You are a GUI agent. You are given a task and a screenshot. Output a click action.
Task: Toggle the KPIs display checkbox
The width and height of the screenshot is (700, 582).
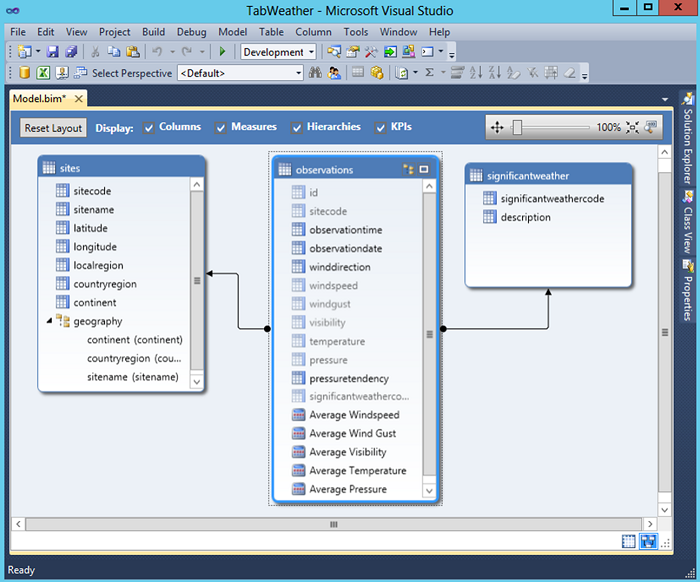point(380,128)
